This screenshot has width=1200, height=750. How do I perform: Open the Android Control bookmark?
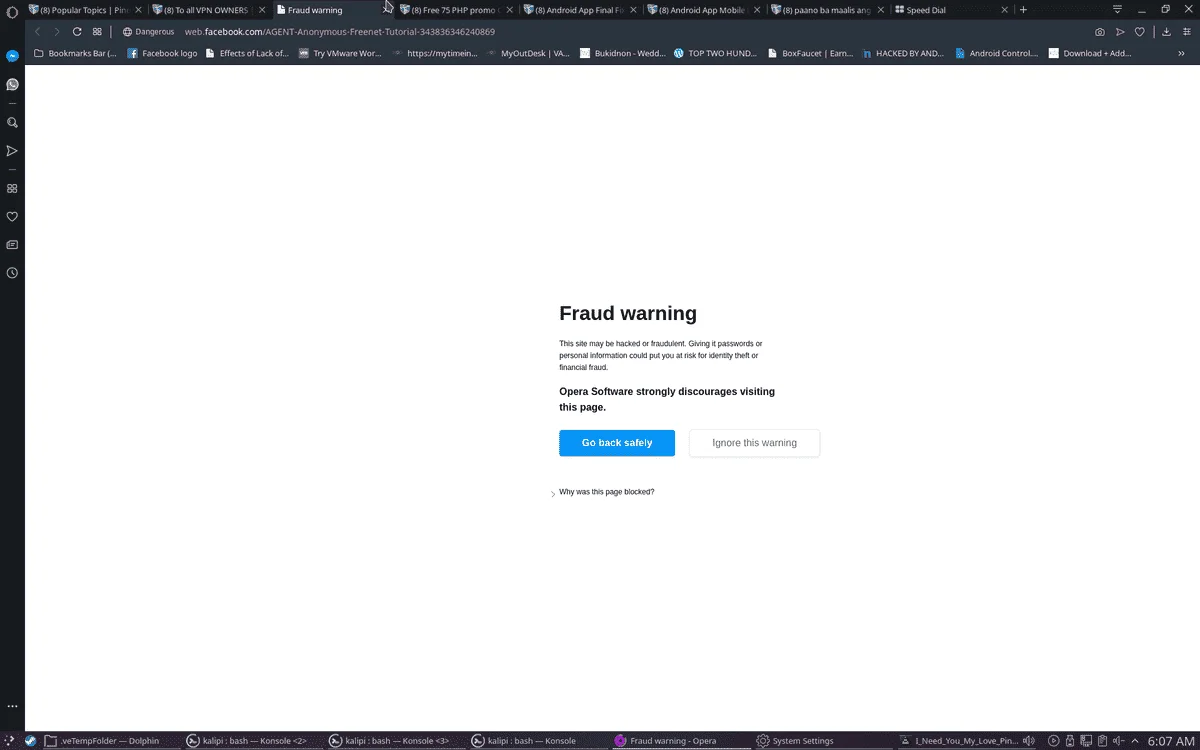pyautogui.click(x=996, y=54)
